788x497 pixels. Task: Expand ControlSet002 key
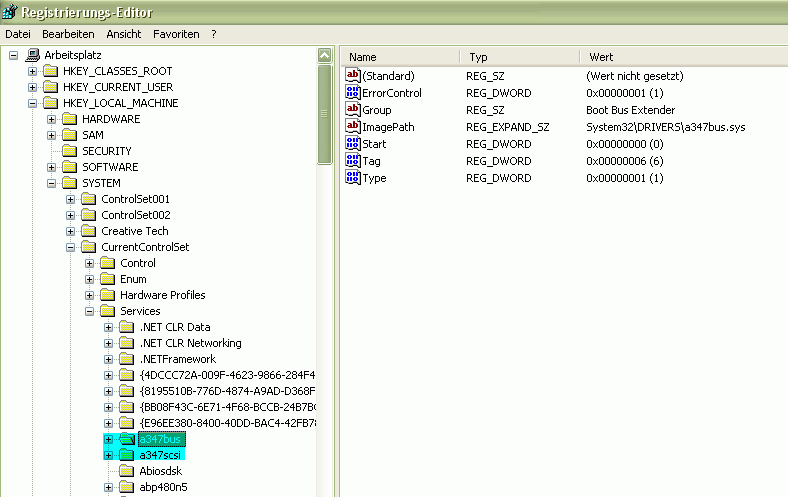pos(71,216)
